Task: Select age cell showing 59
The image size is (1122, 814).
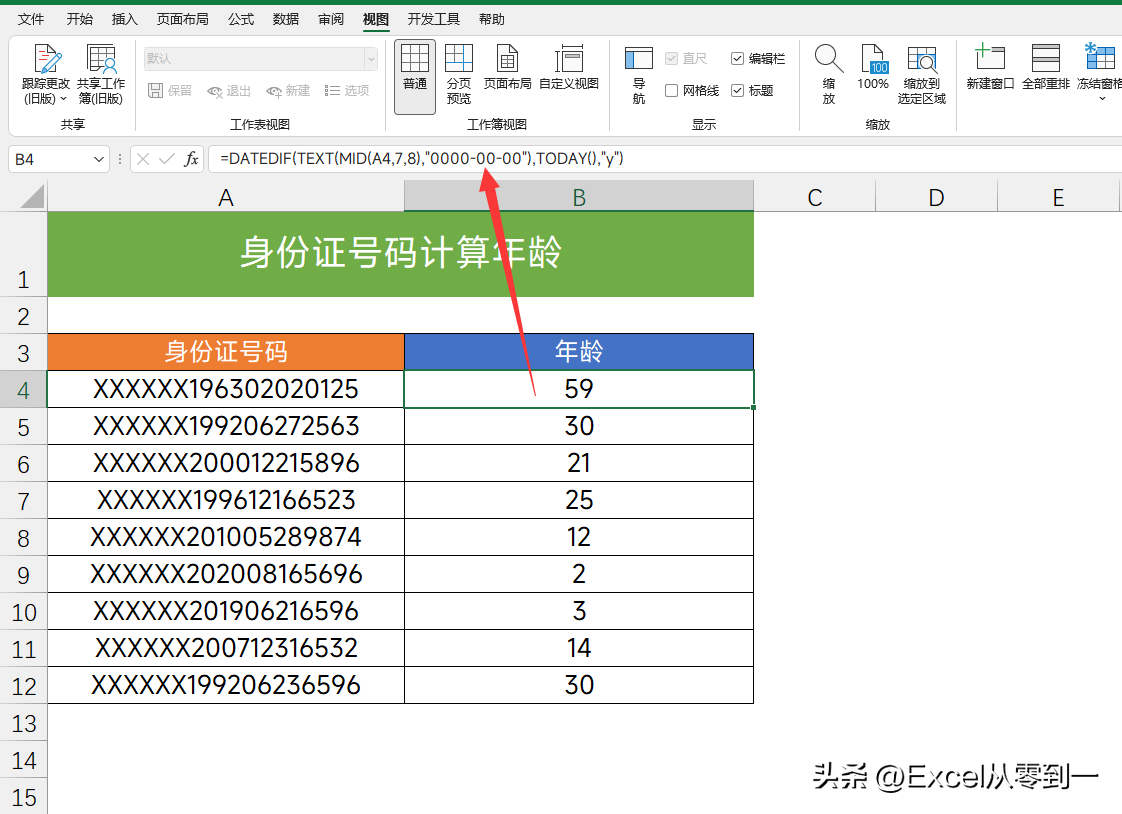Action: click(x=579, y=389)
